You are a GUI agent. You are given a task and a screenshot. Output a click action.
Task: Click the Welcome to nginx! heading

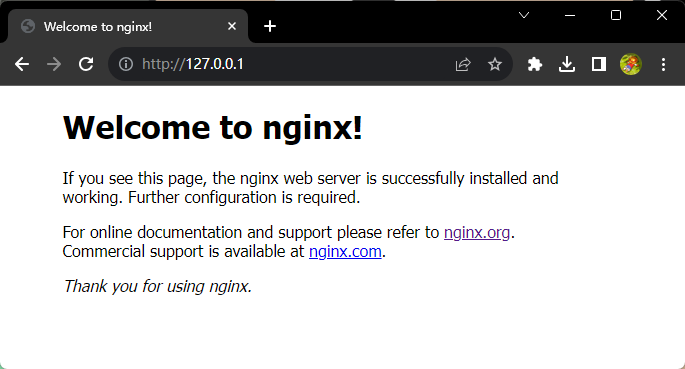tap(213, 127)
